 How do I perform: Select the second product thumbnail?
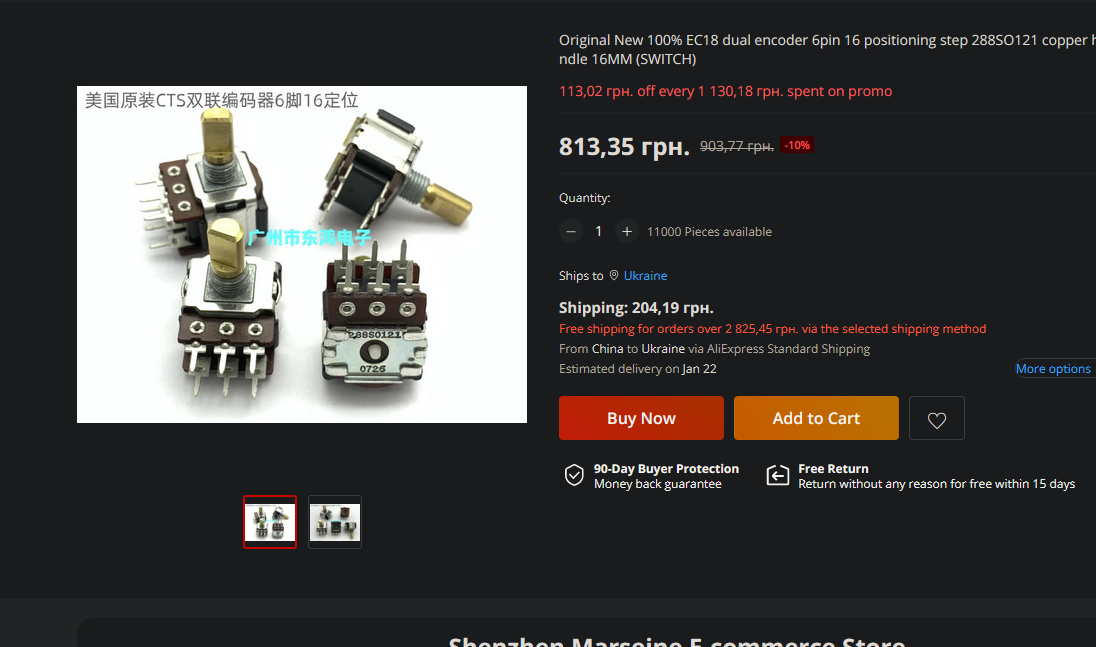(335, 522)
